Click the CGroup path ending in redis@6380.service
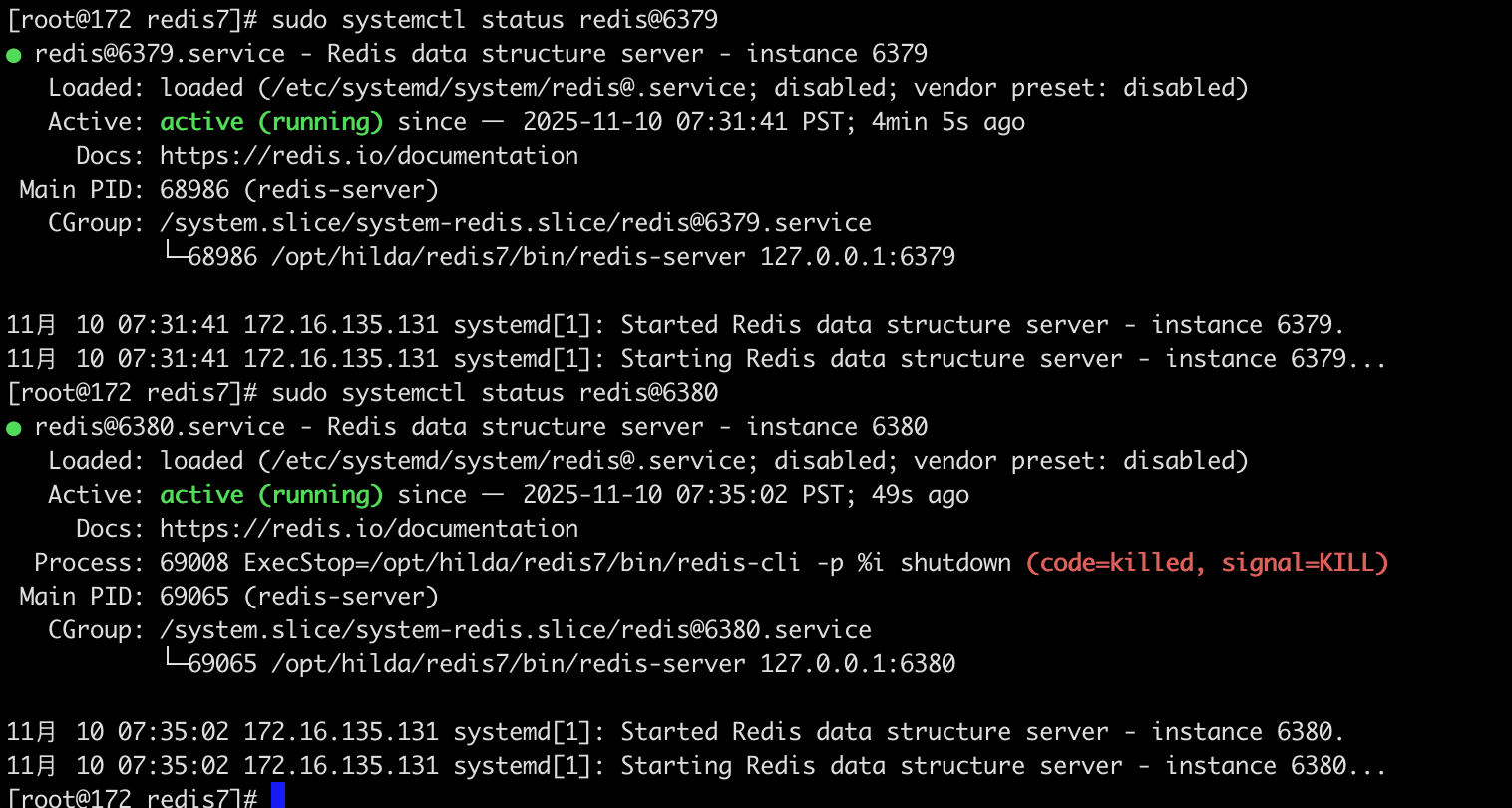 (x=516, y=630)
